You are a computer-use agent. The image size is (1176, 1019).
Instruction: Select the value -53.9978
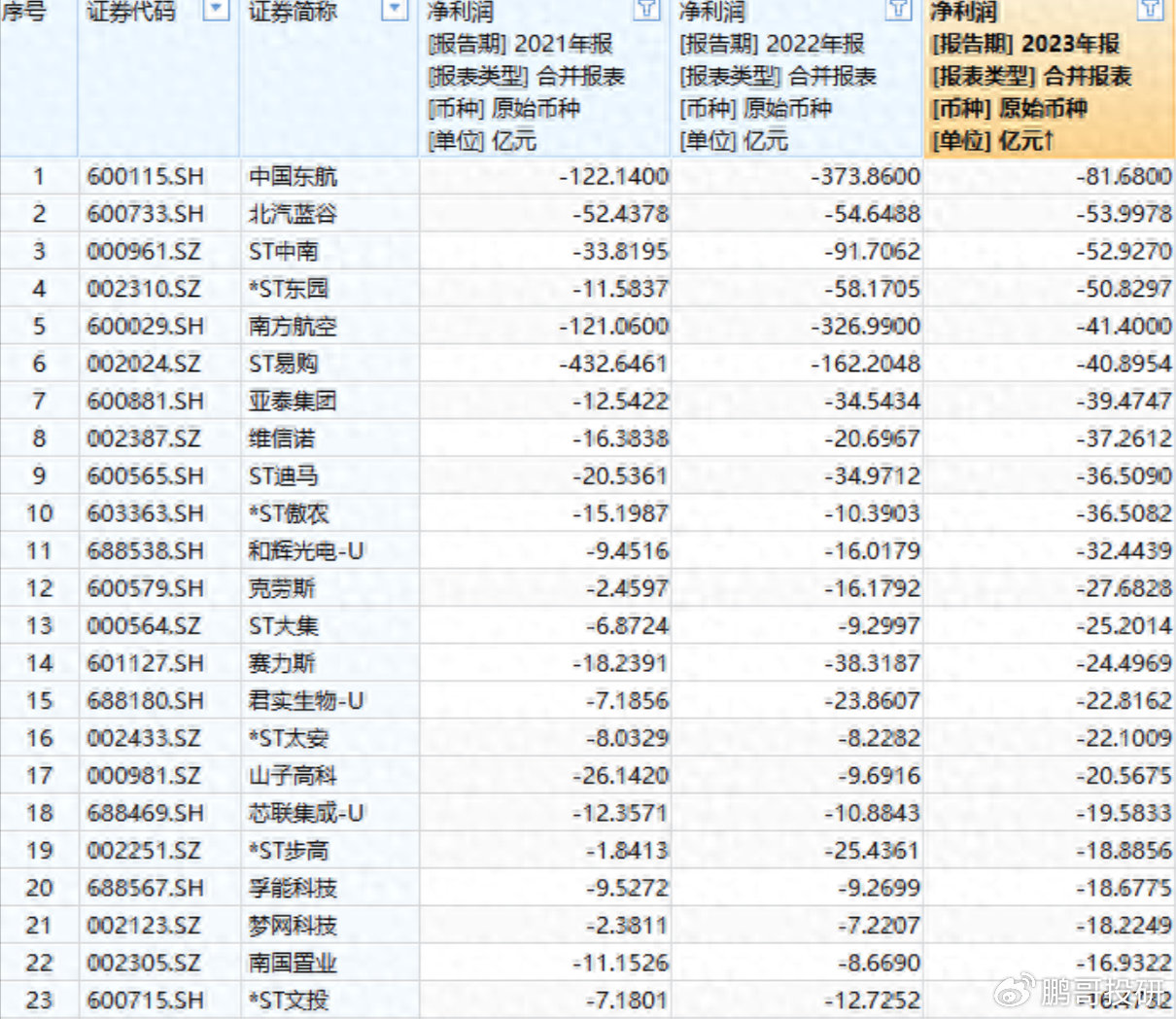pyautogui.click(x=1124, y=214)
